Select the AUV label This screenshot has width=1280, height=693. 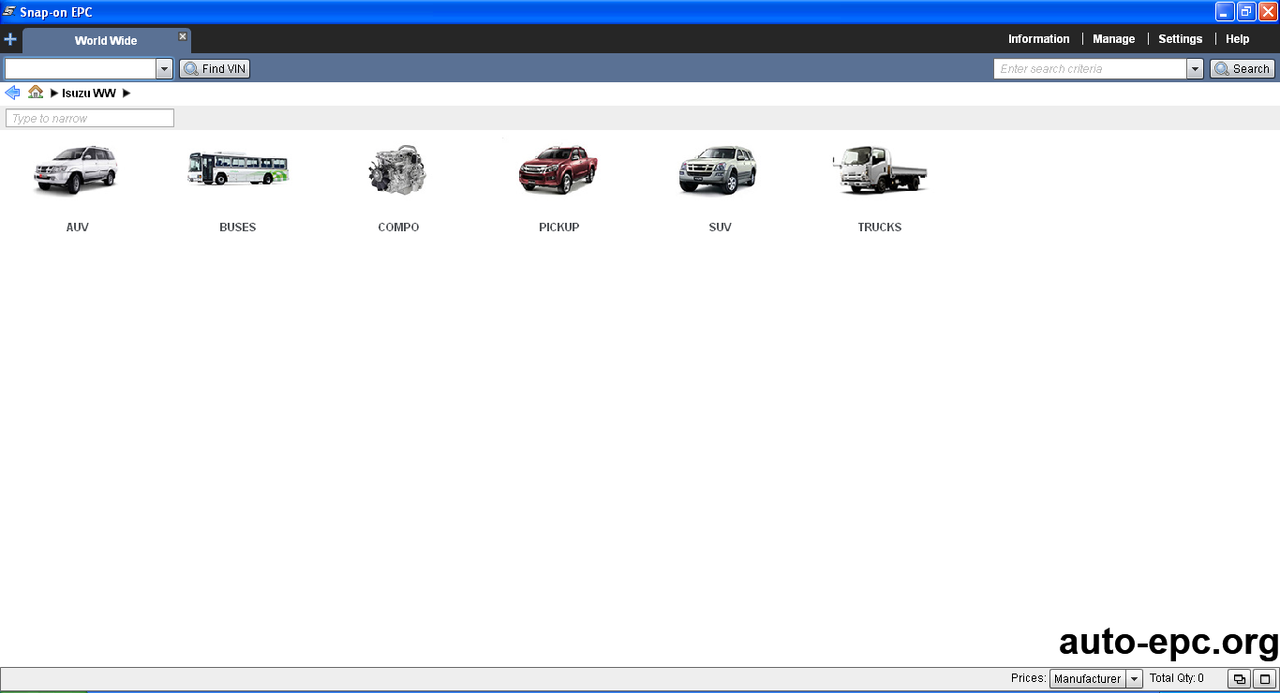pyautogui.click(x=77, y=227)
